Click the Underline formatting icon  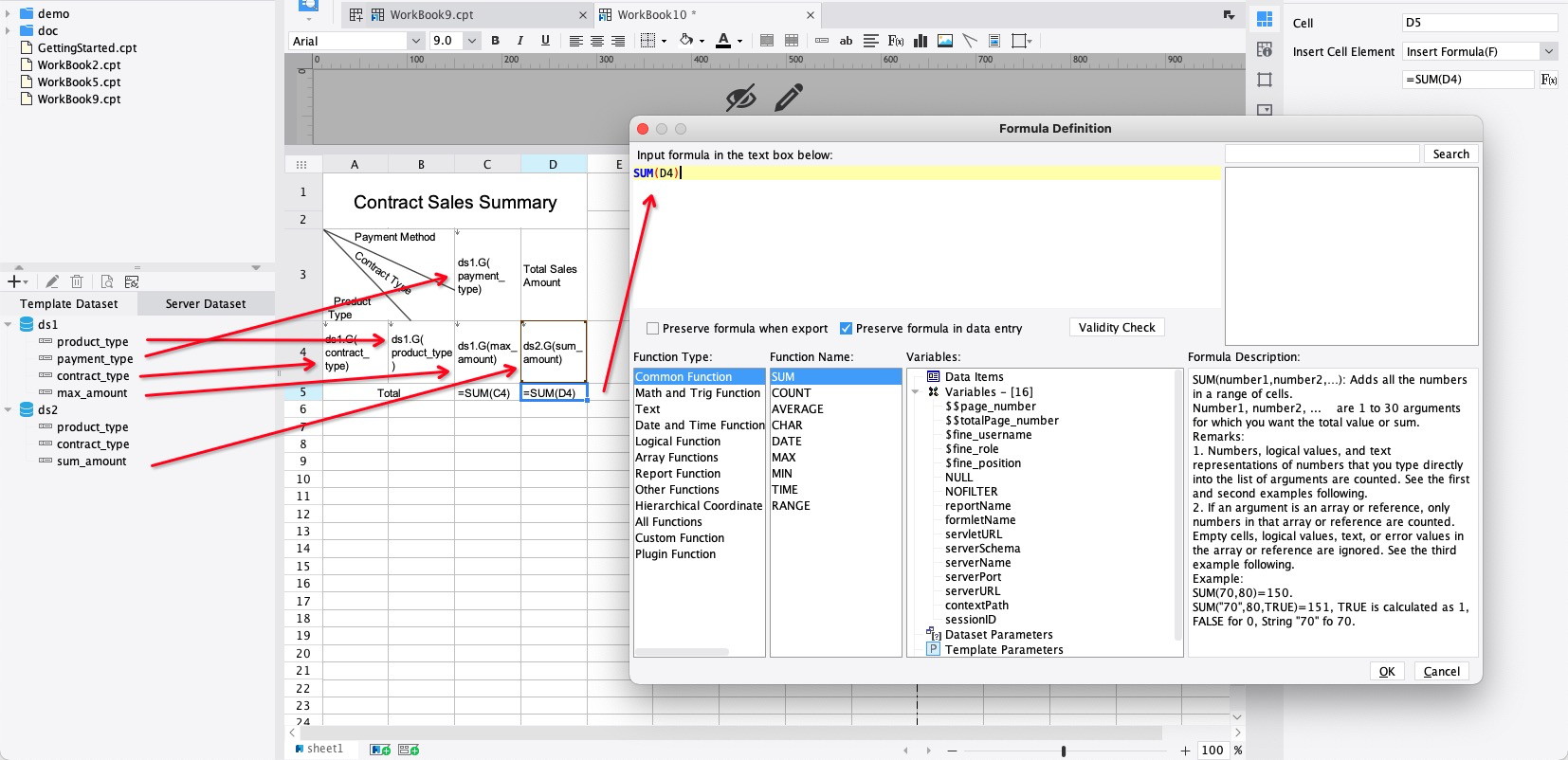pos(545,41)
